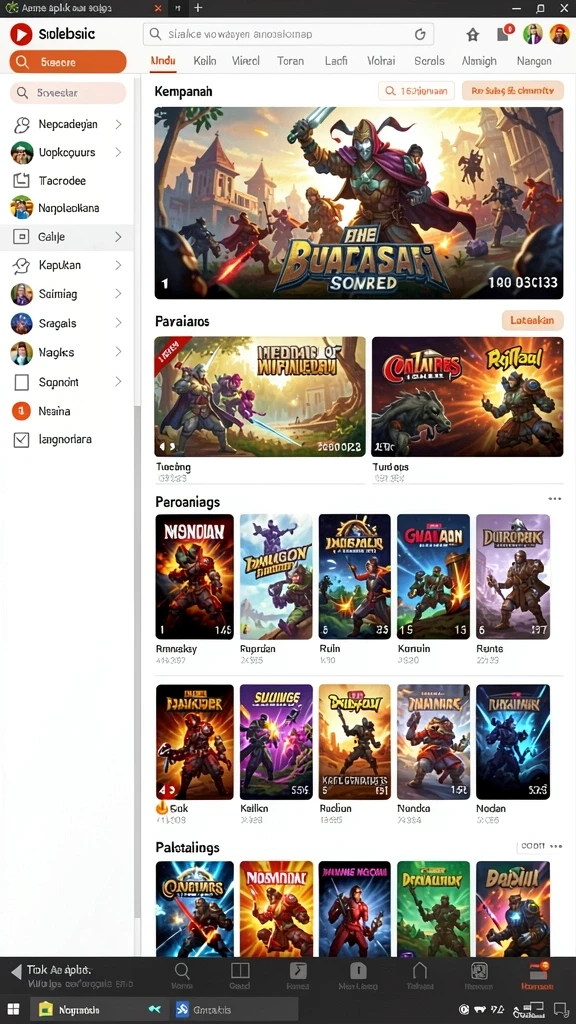This screenshot has width=576, height=1024.
Task: Toggle the Iangnoriara checkbox
Action: pos(22,440)
